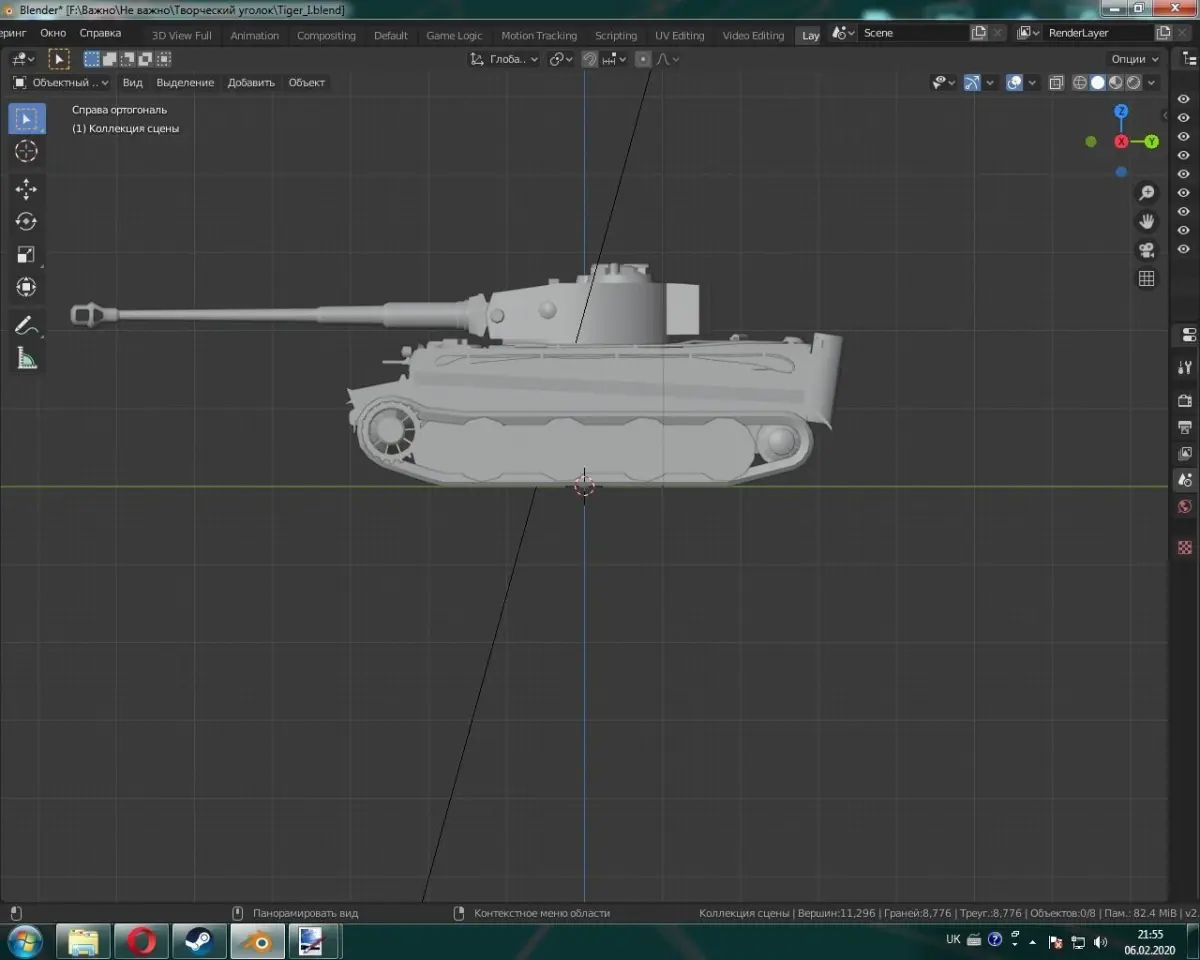Open the Texture properties checker tab
Viewport: 1200px width, 960px height.
pyautogui.click(x=1186, y=547)
